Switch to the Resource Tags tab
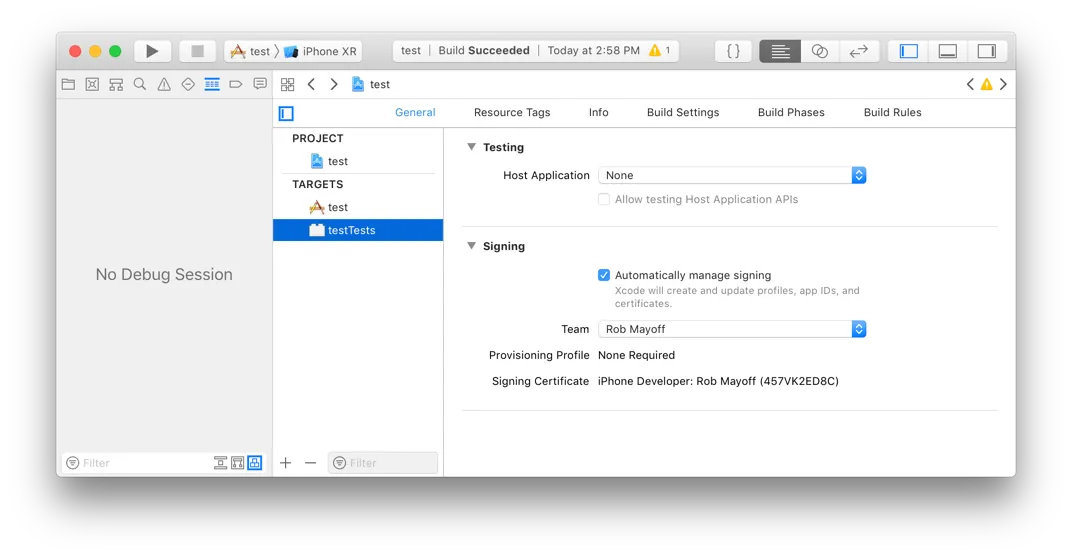The height and width of the screenshot is (557, 1072). 512,112
